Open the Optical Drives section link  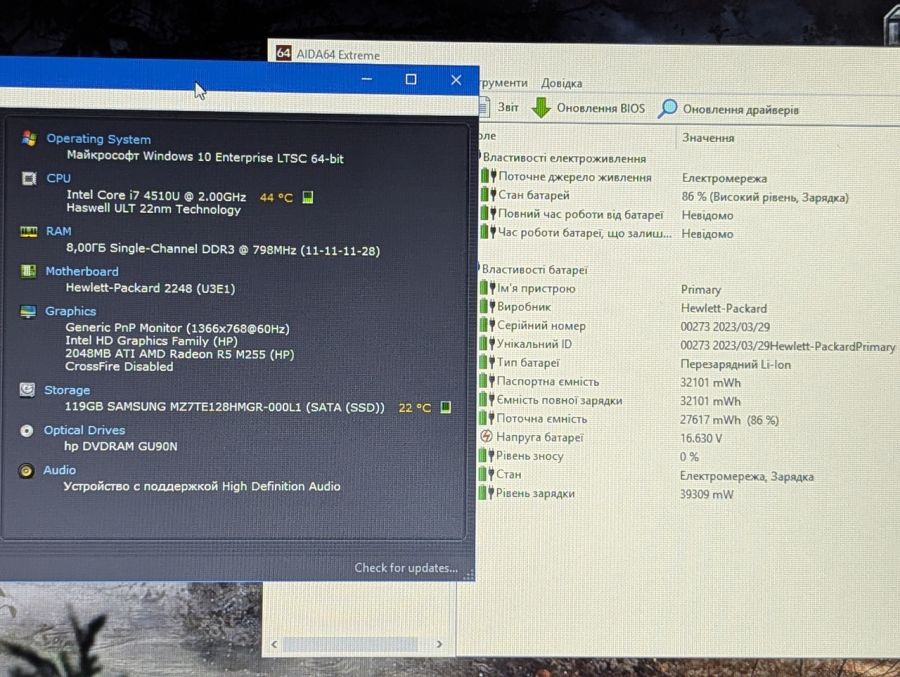[x=84, y=430]
